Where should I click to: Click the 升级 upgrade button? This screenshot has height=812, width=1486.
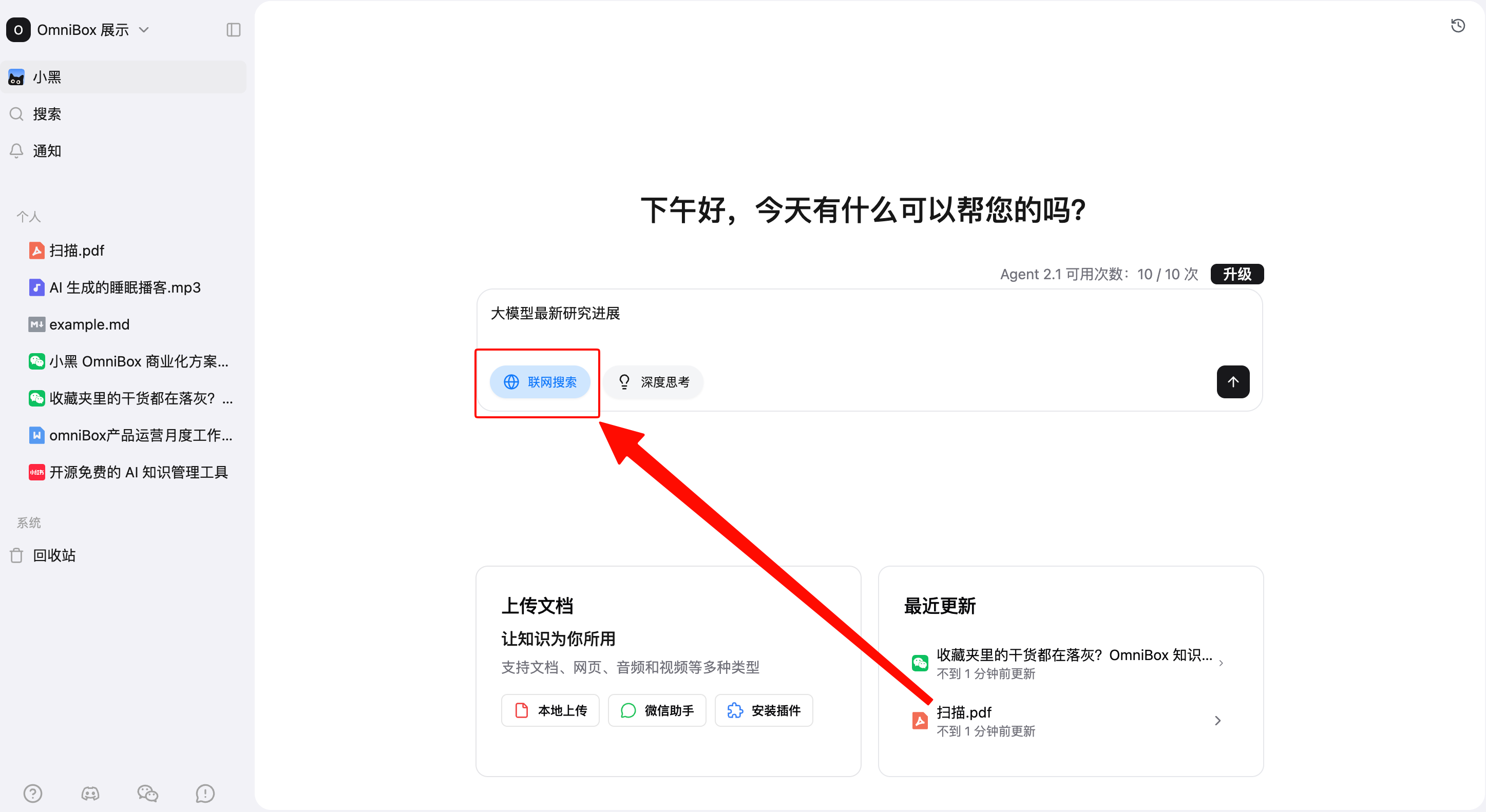[x=1237, y=274]
